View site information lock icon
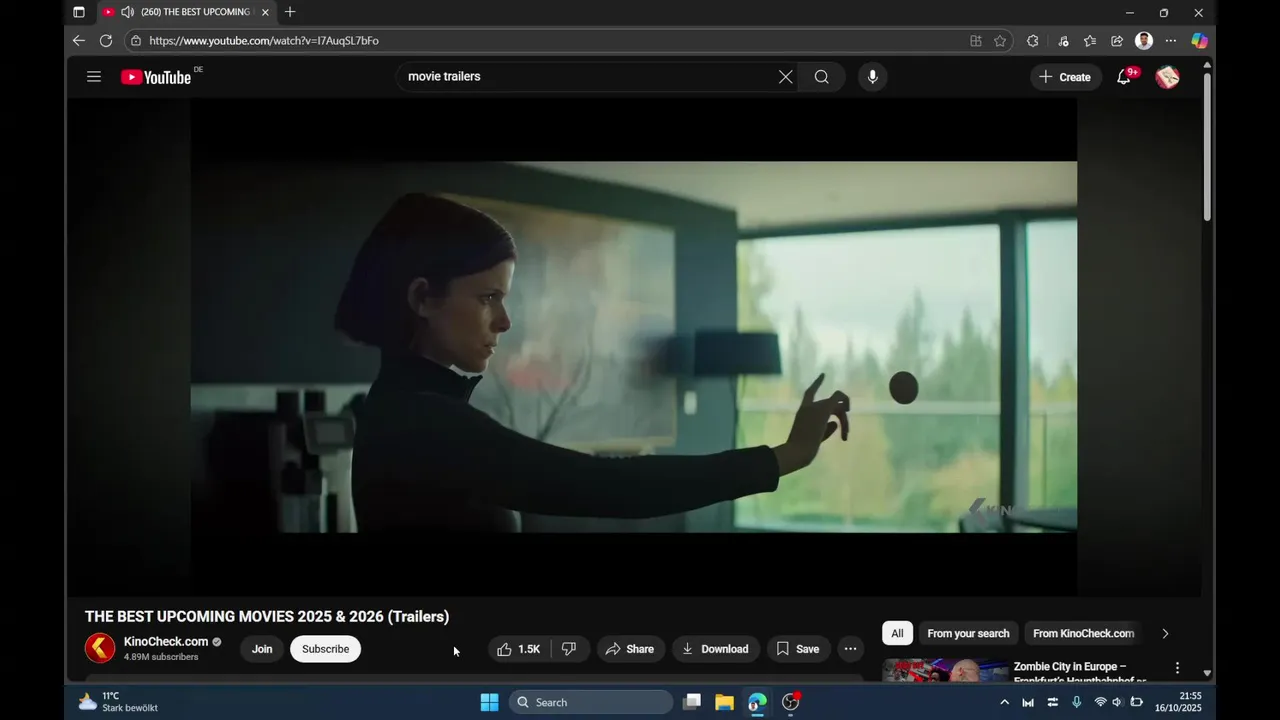The width and height of the screenshot is (1280, 720). point(137,41)
